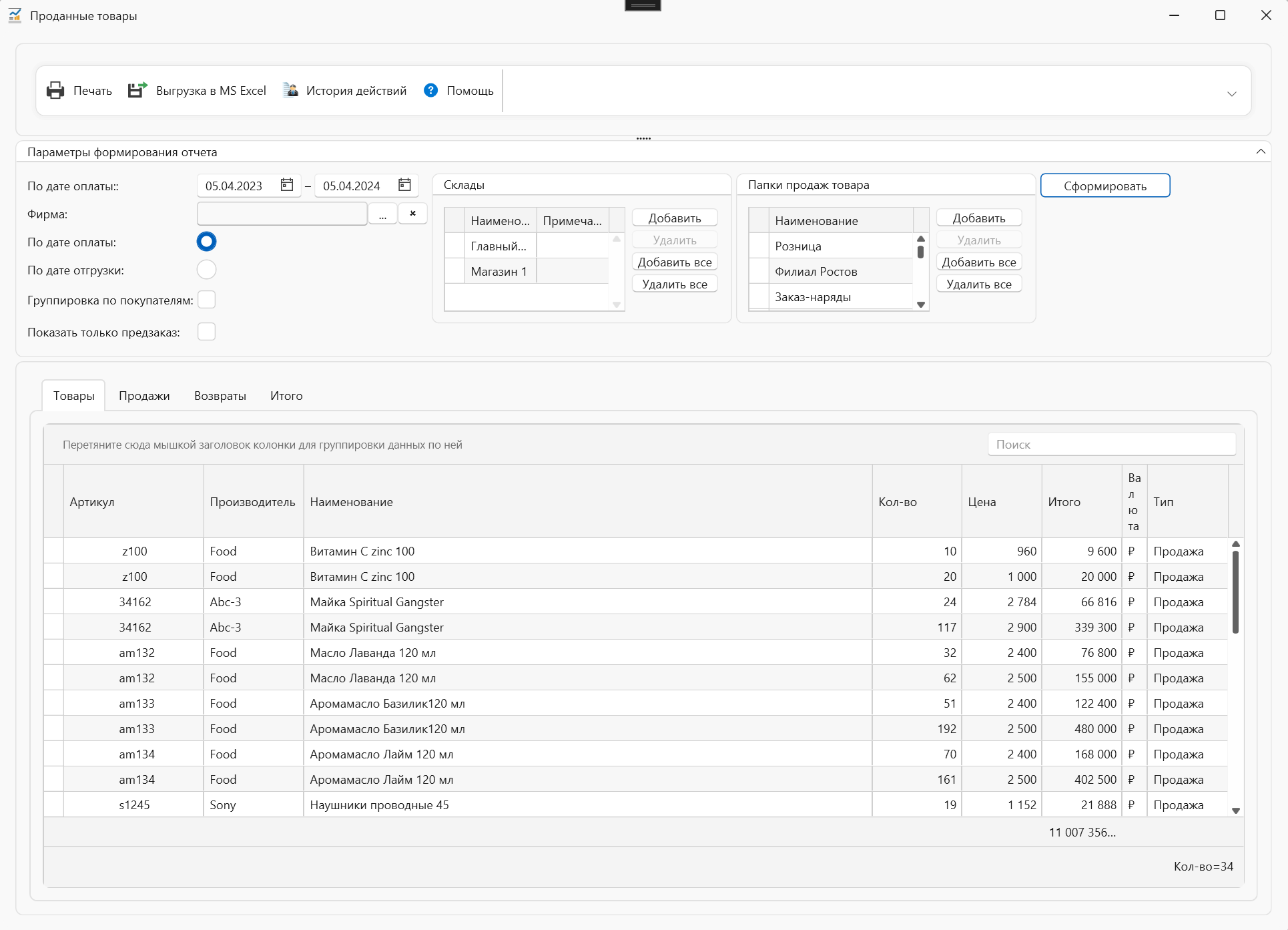1288x930 pixels.
Task: Sort by the 'Производитель' column header
Action: (x=254, y=501)
